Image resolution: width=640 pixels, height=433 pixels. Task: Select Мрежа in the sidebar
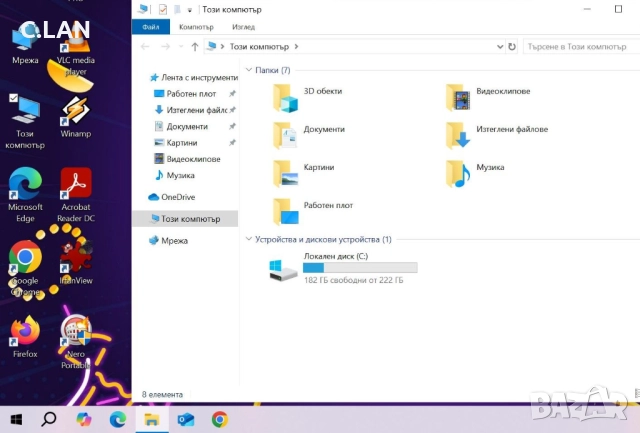168,240
